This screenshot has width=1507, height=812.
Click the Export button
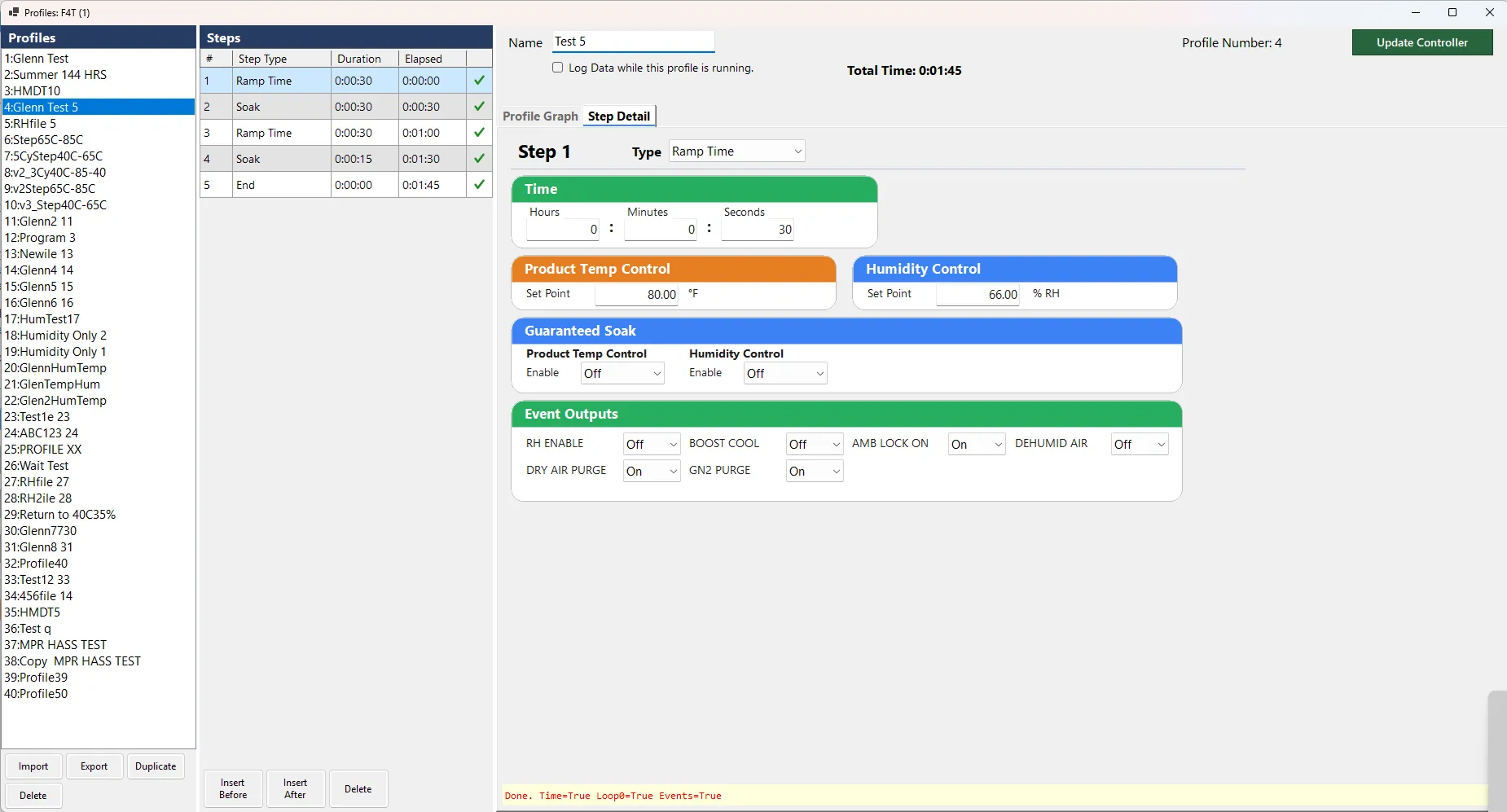pyautogui.click(x=94, y=766)
